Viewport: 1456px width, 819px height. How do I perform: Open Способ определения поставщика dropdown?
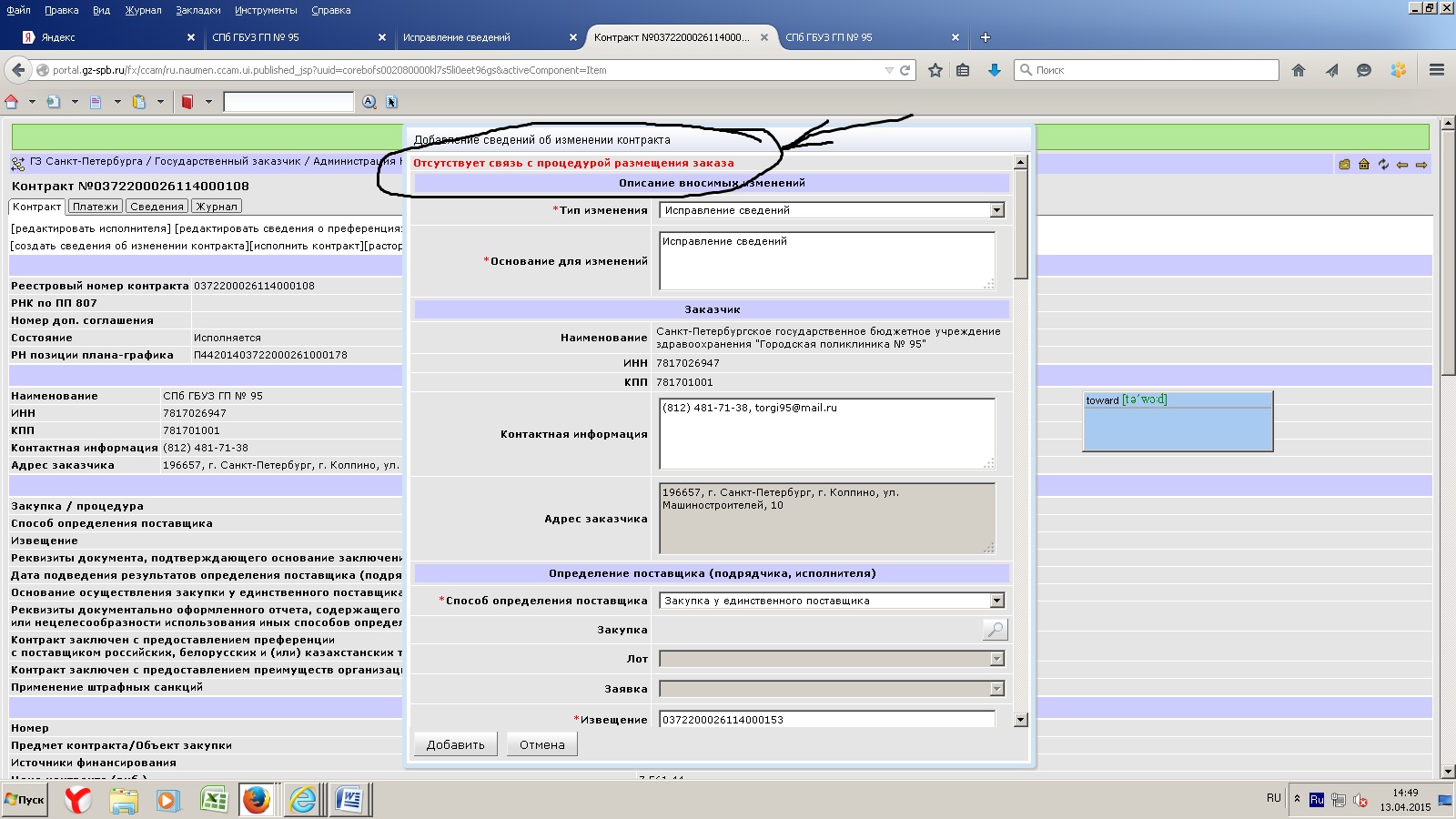pos(996,601)
